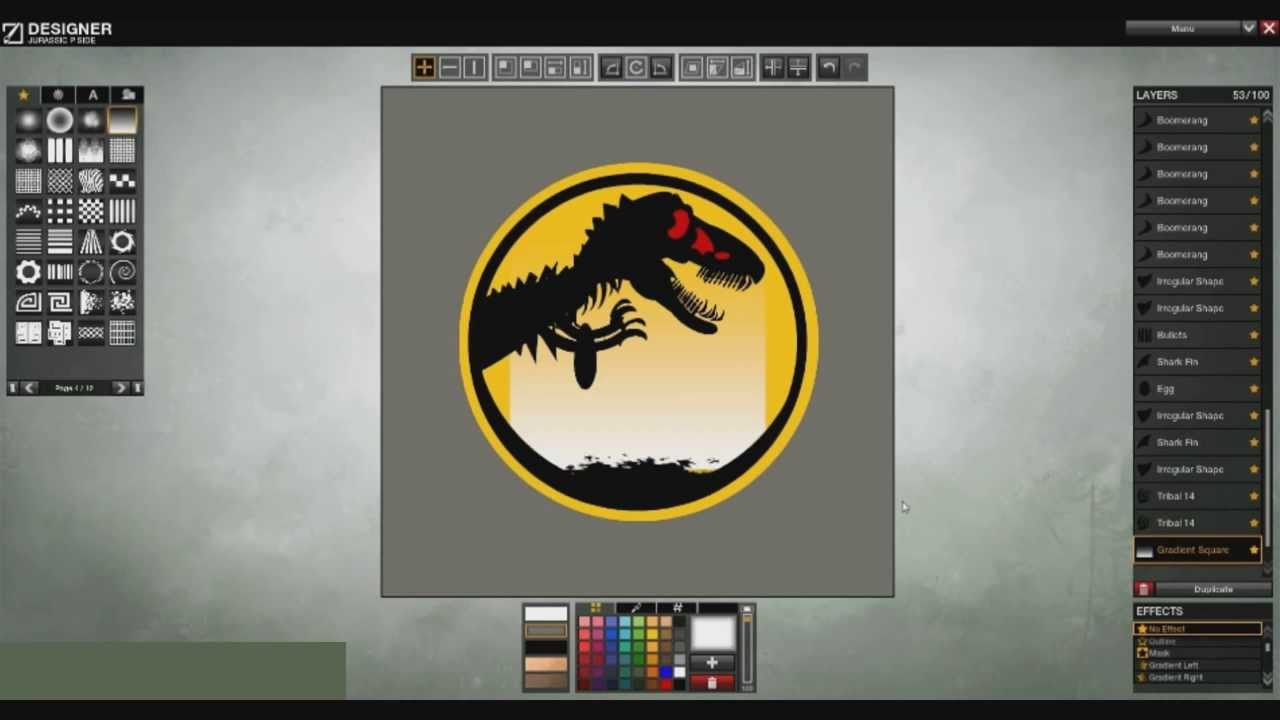The width and height of the screenshot is (1280, 720).
Task: Go to previous shapes page
Action: 29,387
